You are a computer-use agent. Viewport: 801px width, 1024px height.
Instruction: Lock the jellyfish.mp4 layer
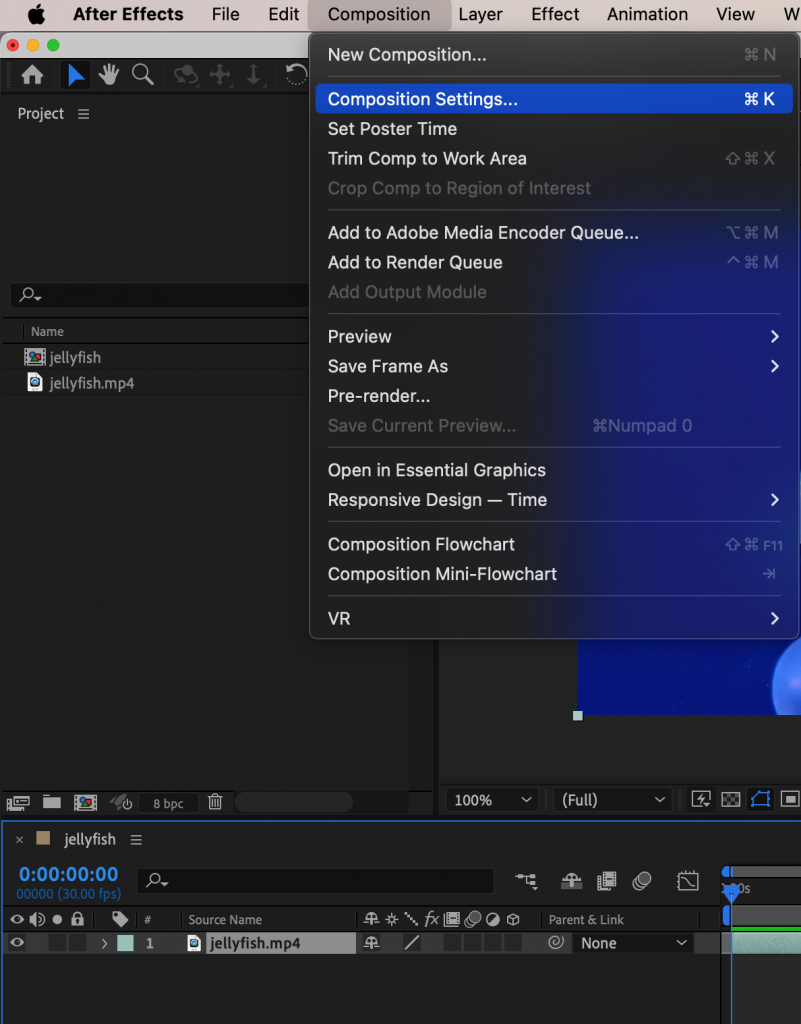77,943
